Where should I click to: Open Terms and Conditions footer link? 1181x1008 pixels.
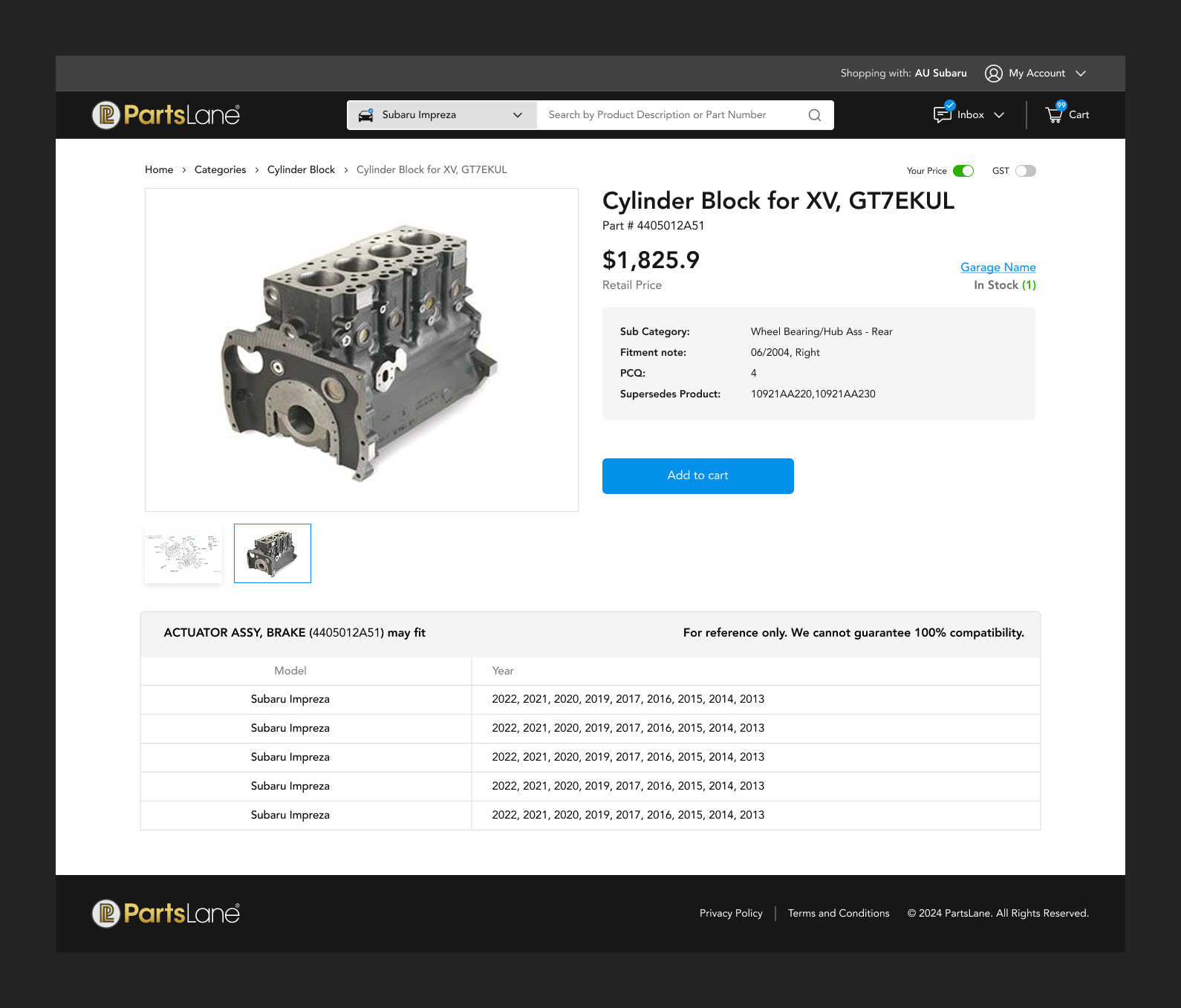(x=838, y=914)
